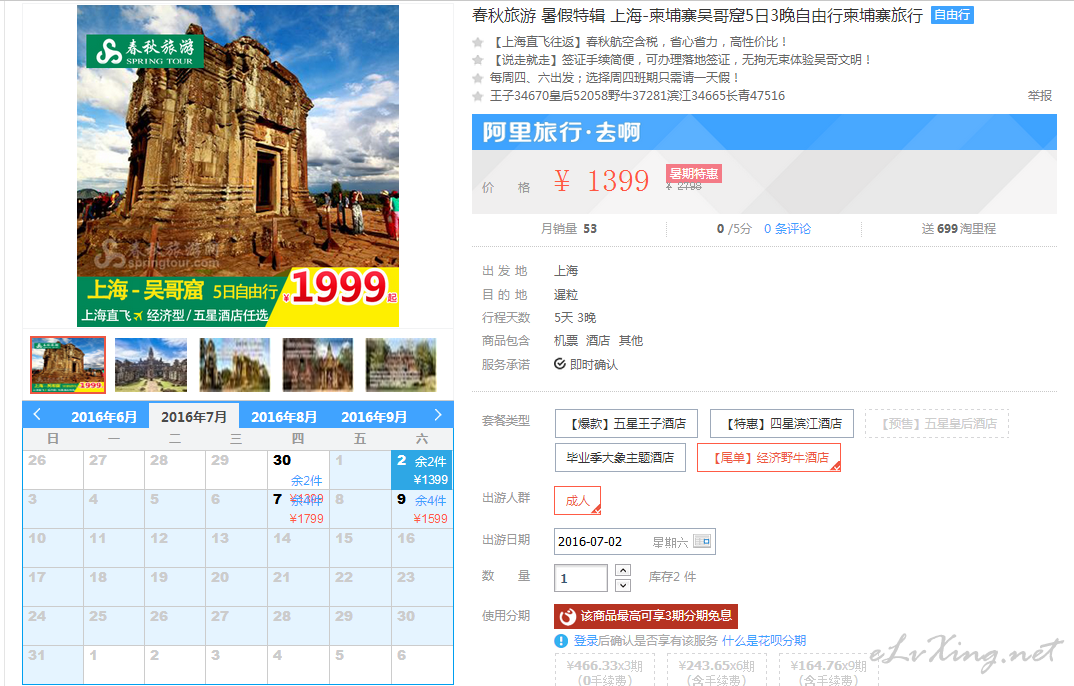The width and height of the screenshot is (1074, 686).
Task: Click the blue info icon near 登录
Action: [x=561, y=641]
